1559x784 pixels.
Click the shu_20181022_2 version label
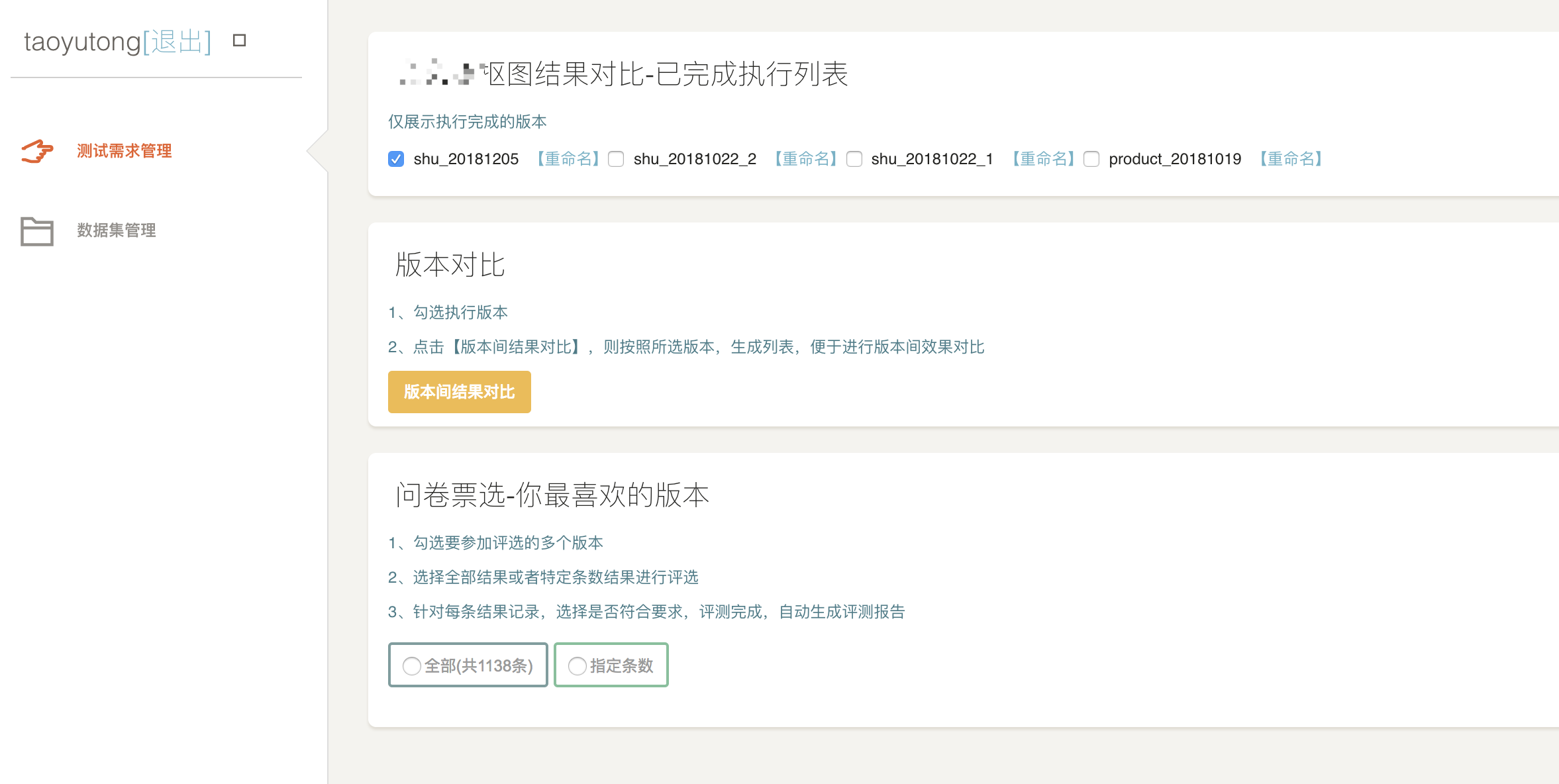point(695,159)
